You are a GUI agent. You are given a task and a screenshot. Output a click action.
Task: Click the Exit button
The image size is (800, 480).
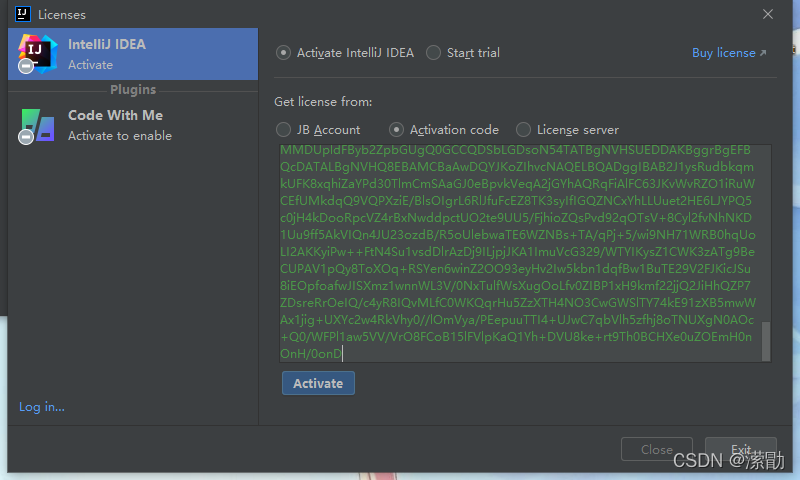[741, 449]
